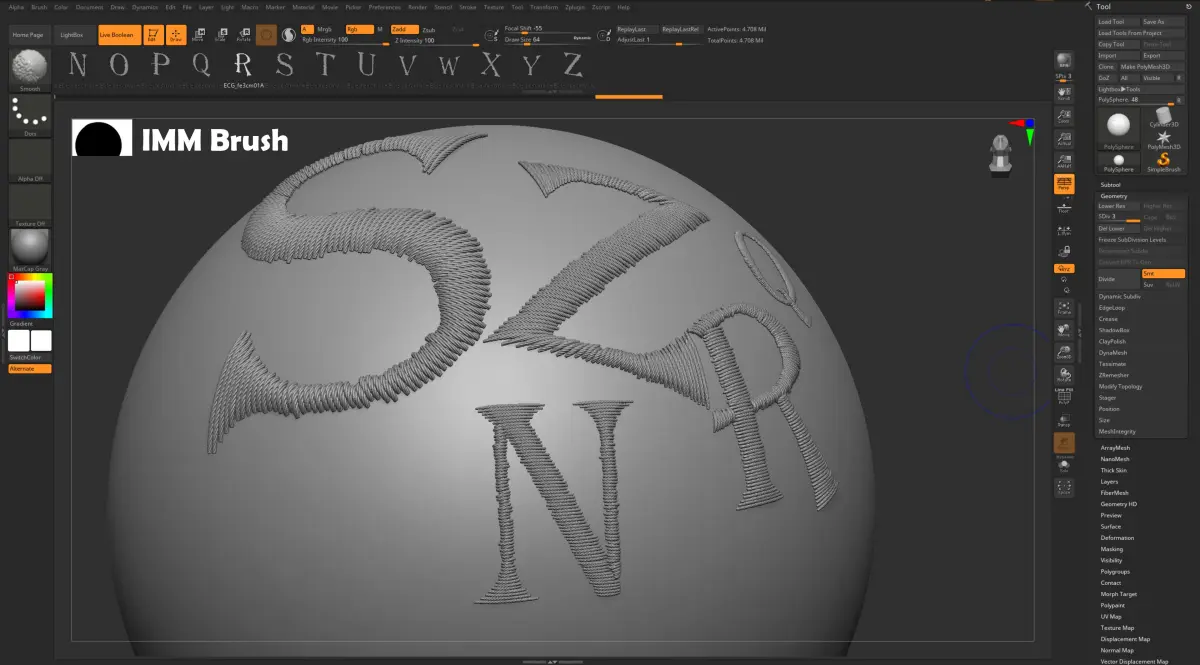The height and width of the screenshot is (665, 1200).
Task: Toggle the Rgb channel button
Action: pos(359,29)
